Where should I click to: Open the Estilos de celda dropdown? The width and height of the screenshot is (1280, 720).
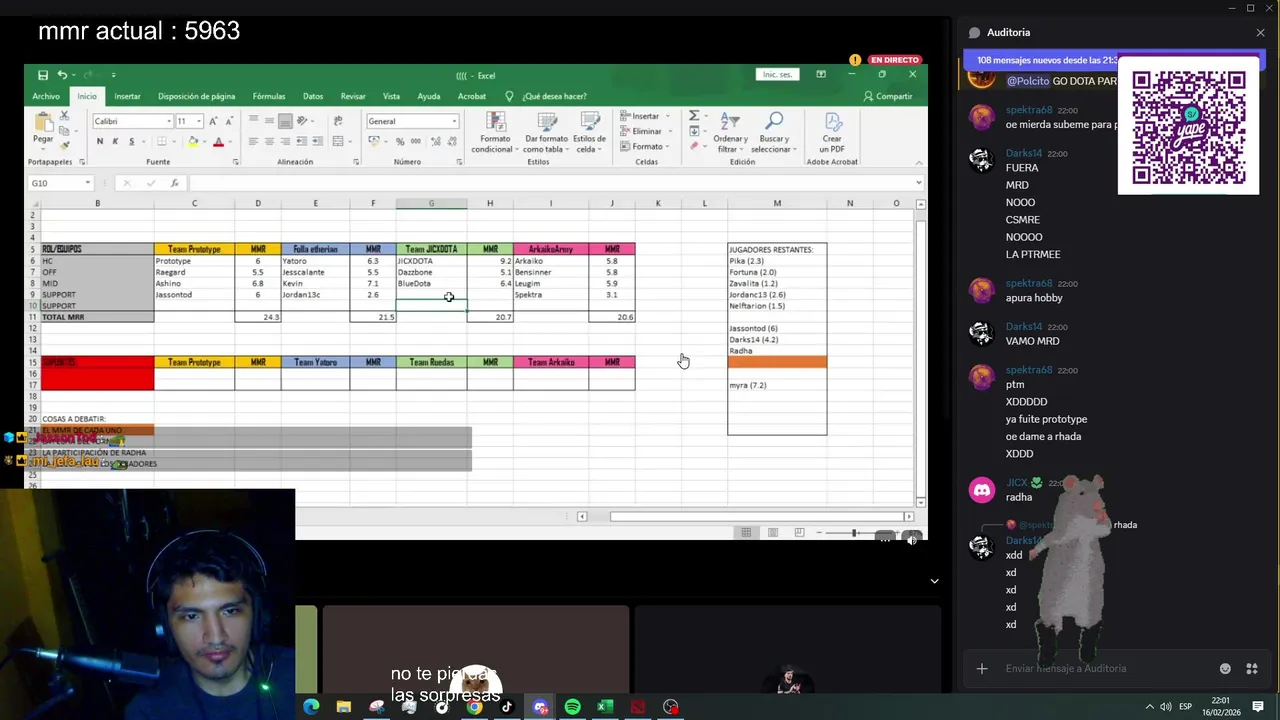[589, 132]
